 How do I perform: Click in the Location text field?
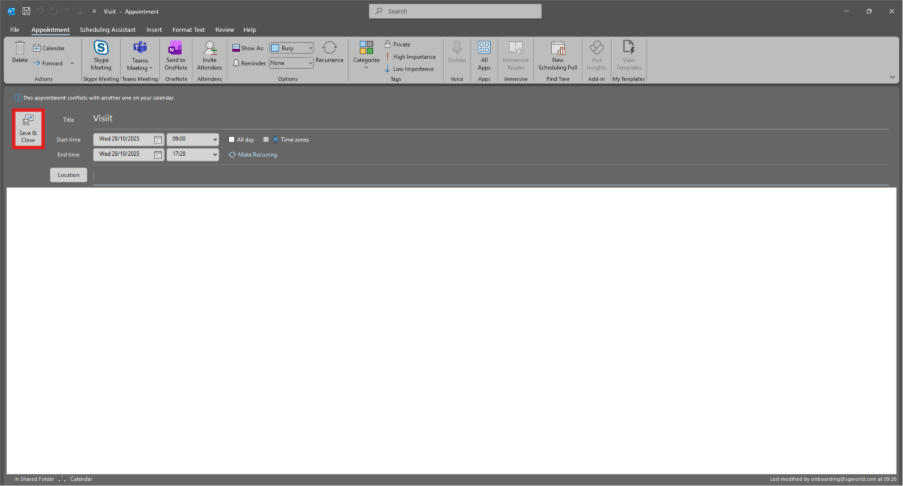click(491, 175)
